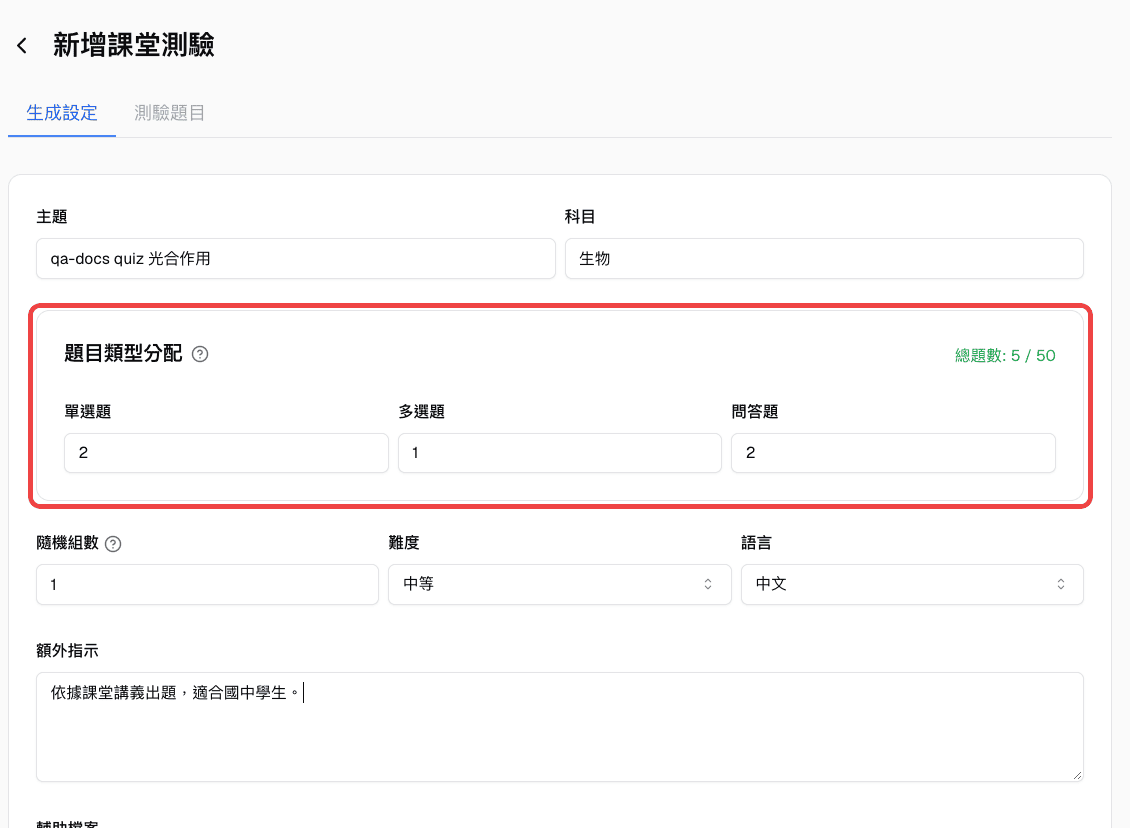Click the 額外指示 label

[67, 650]
